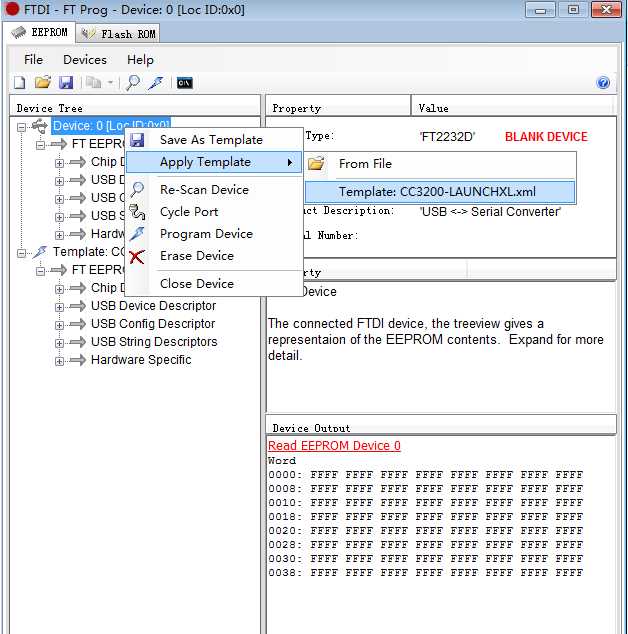The height and width of the screenshot is (634, 628).
Task: Select From File in the submenu
Action: (440, 164)
